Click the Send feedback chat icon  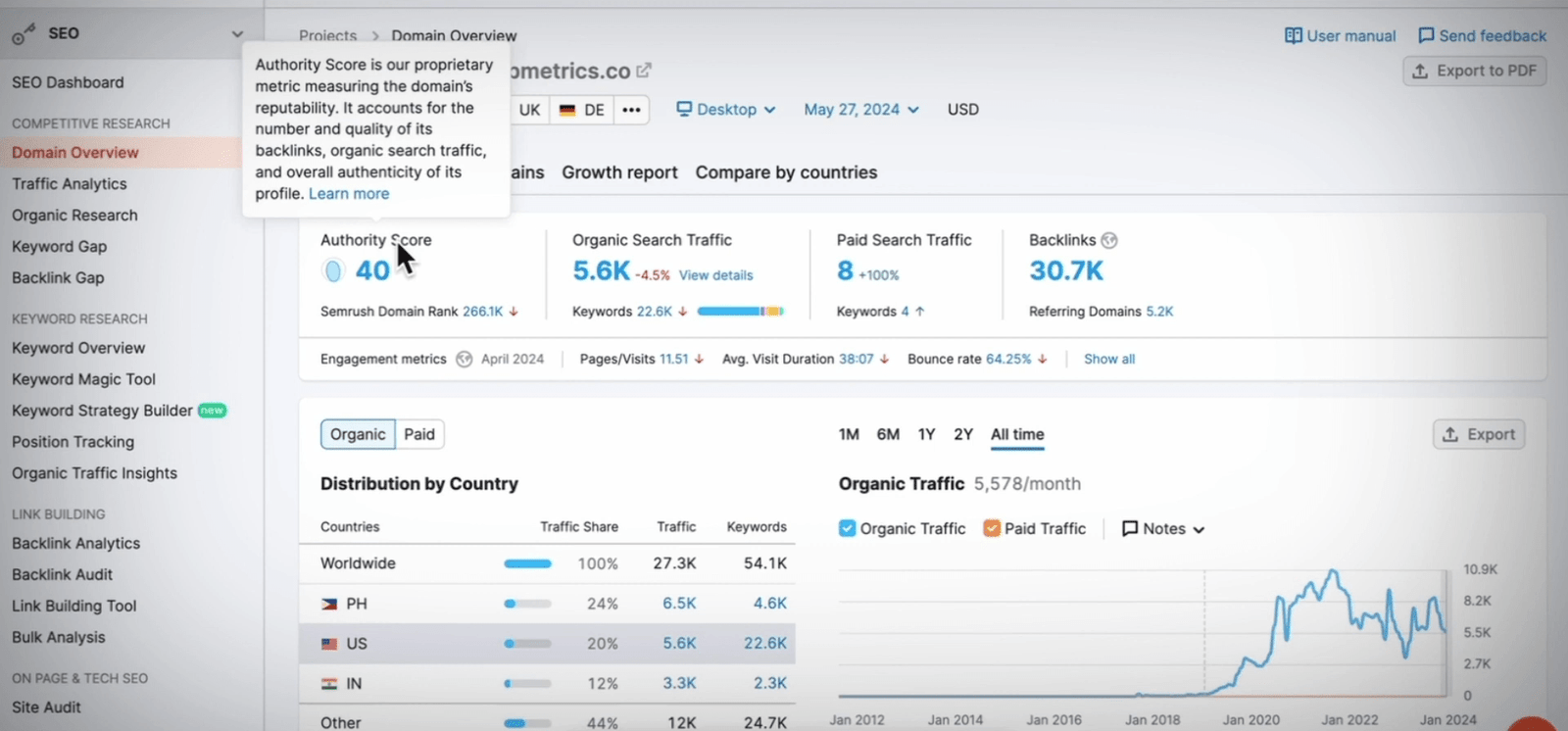pyautogui.click(x=1426, y=36)
